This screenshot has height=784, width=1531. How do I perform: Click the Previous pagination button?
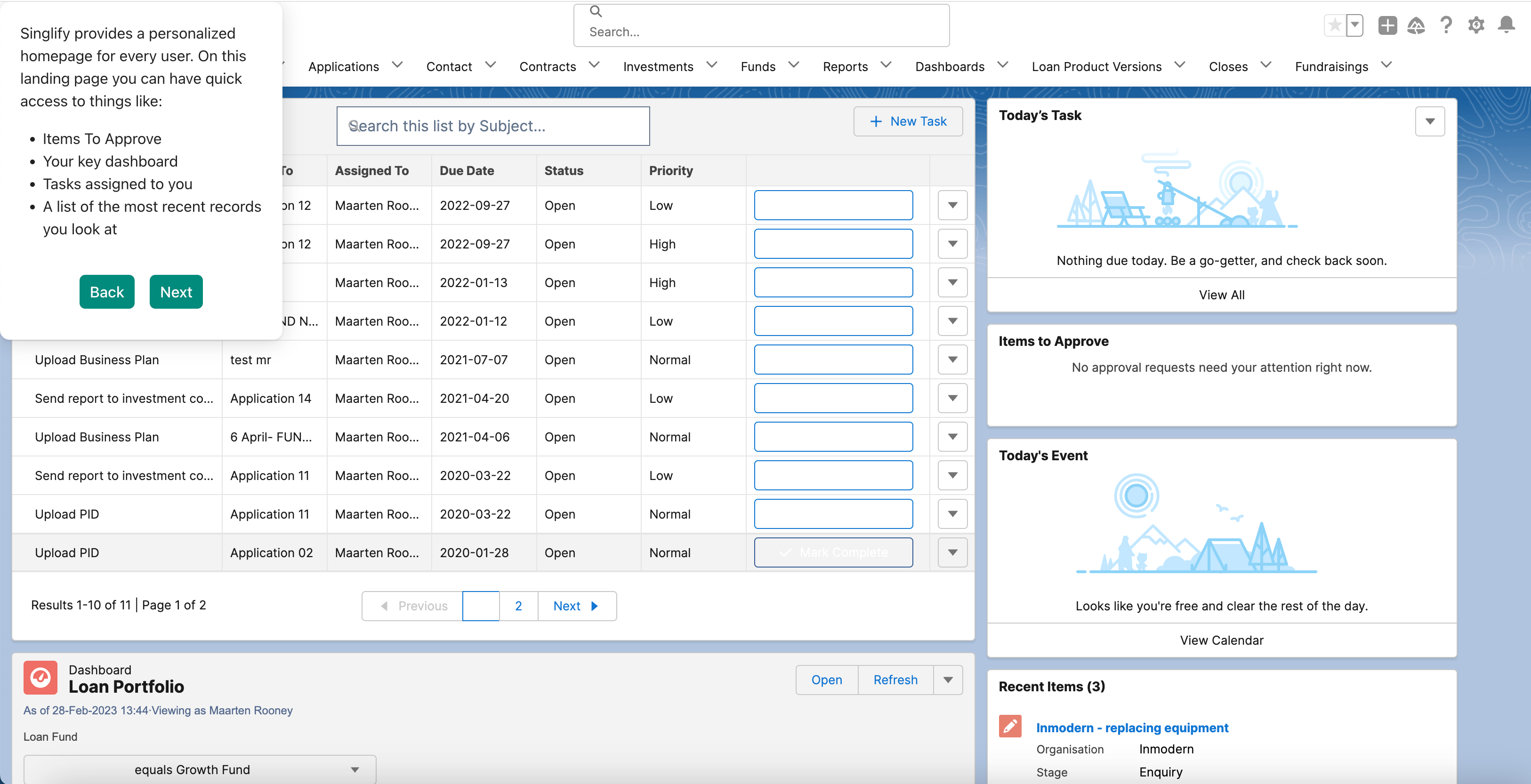pos(412,606)
